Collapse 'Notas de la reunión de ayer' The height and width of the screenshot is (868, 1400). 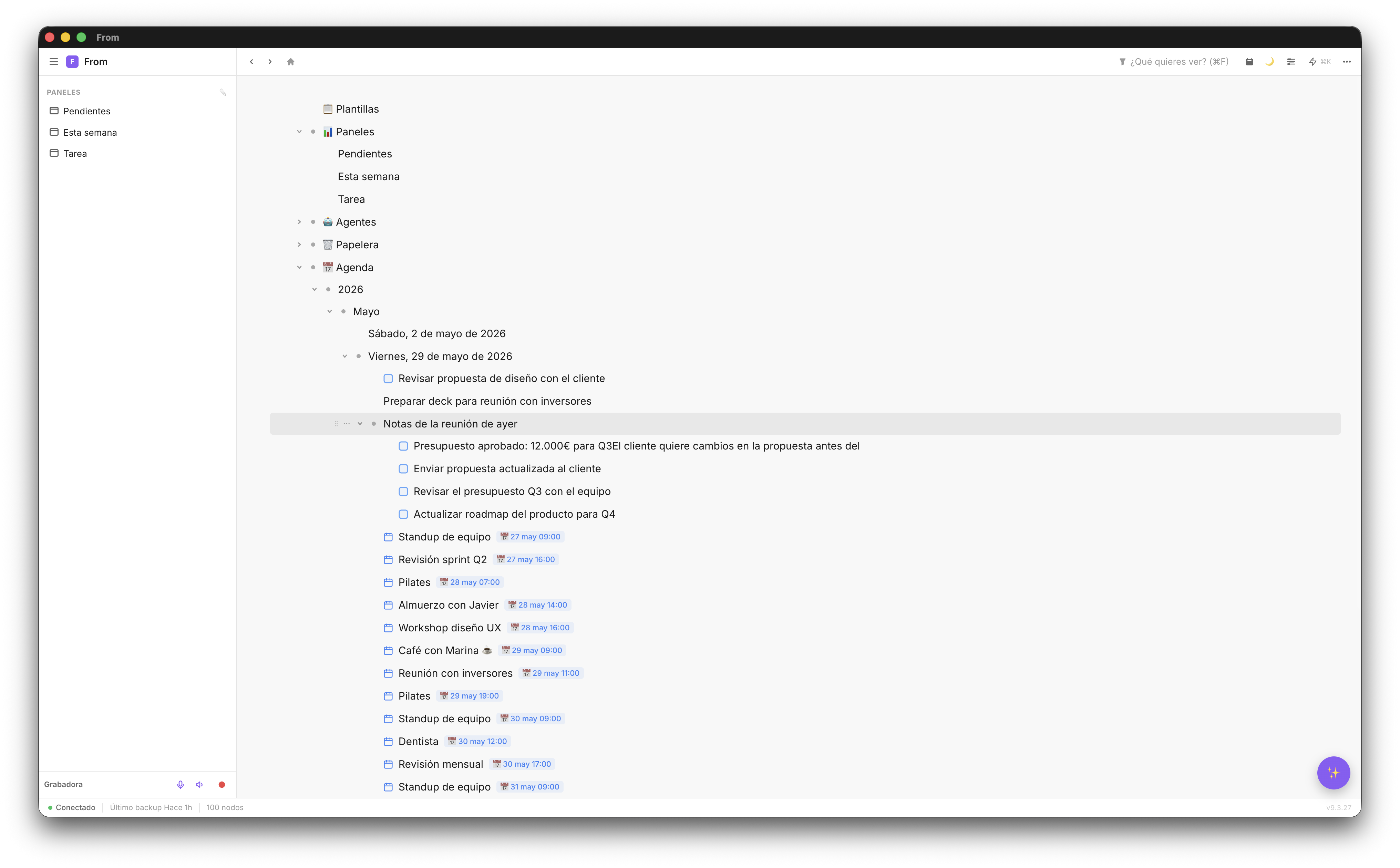(360, 424)
